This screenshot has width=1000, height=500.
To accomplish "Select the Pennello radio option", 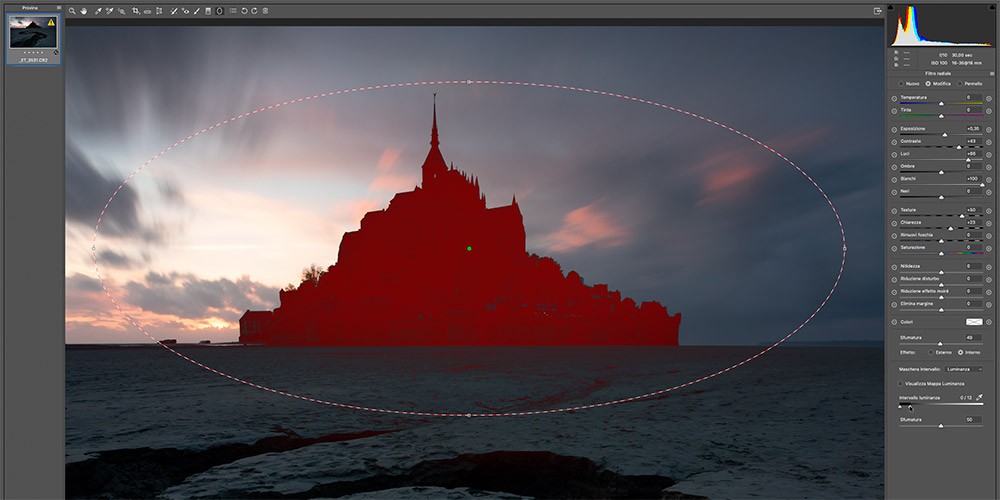I will click(x=959, y=84).
